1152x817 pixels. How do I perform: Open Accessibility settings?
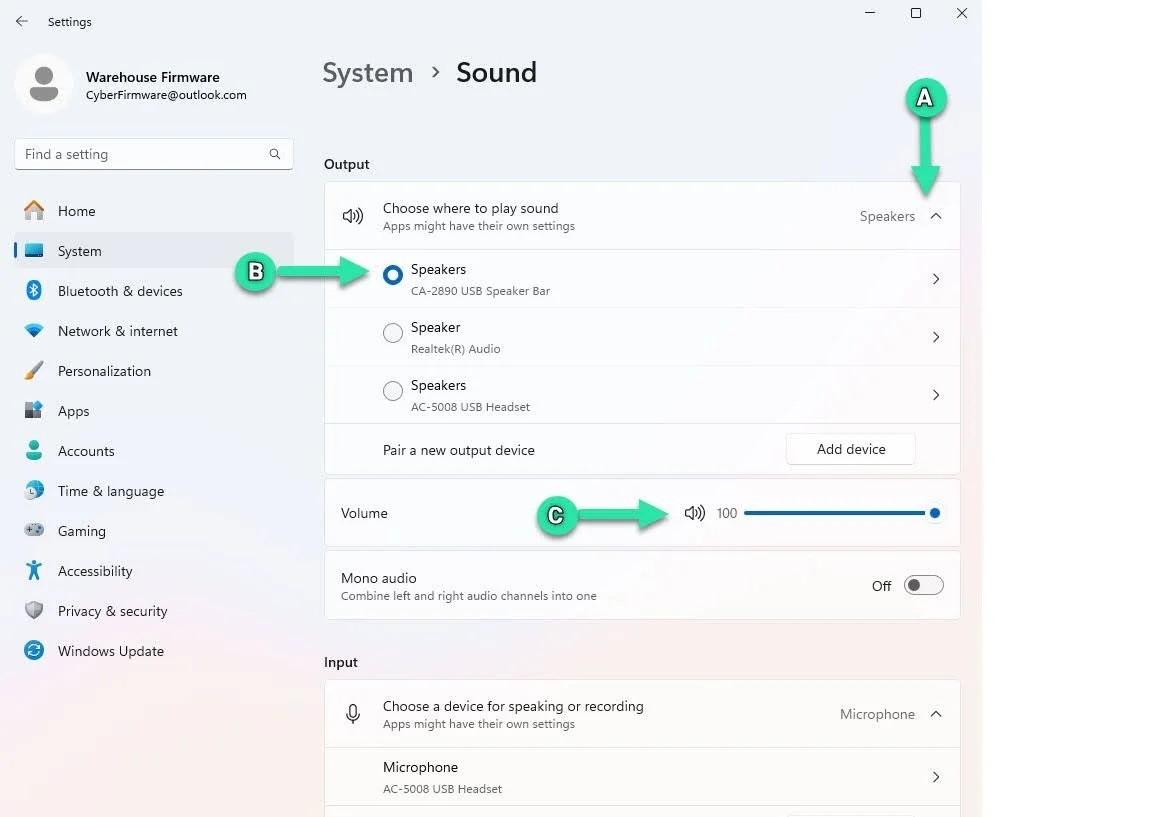pyautogui.click(x=95, y=571)
